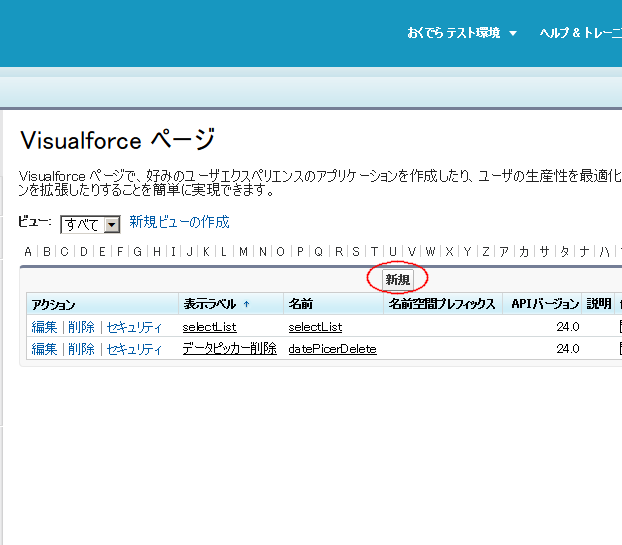Filter list by kana タ
This screenshot has height=545, width=622.
[565, 252]
